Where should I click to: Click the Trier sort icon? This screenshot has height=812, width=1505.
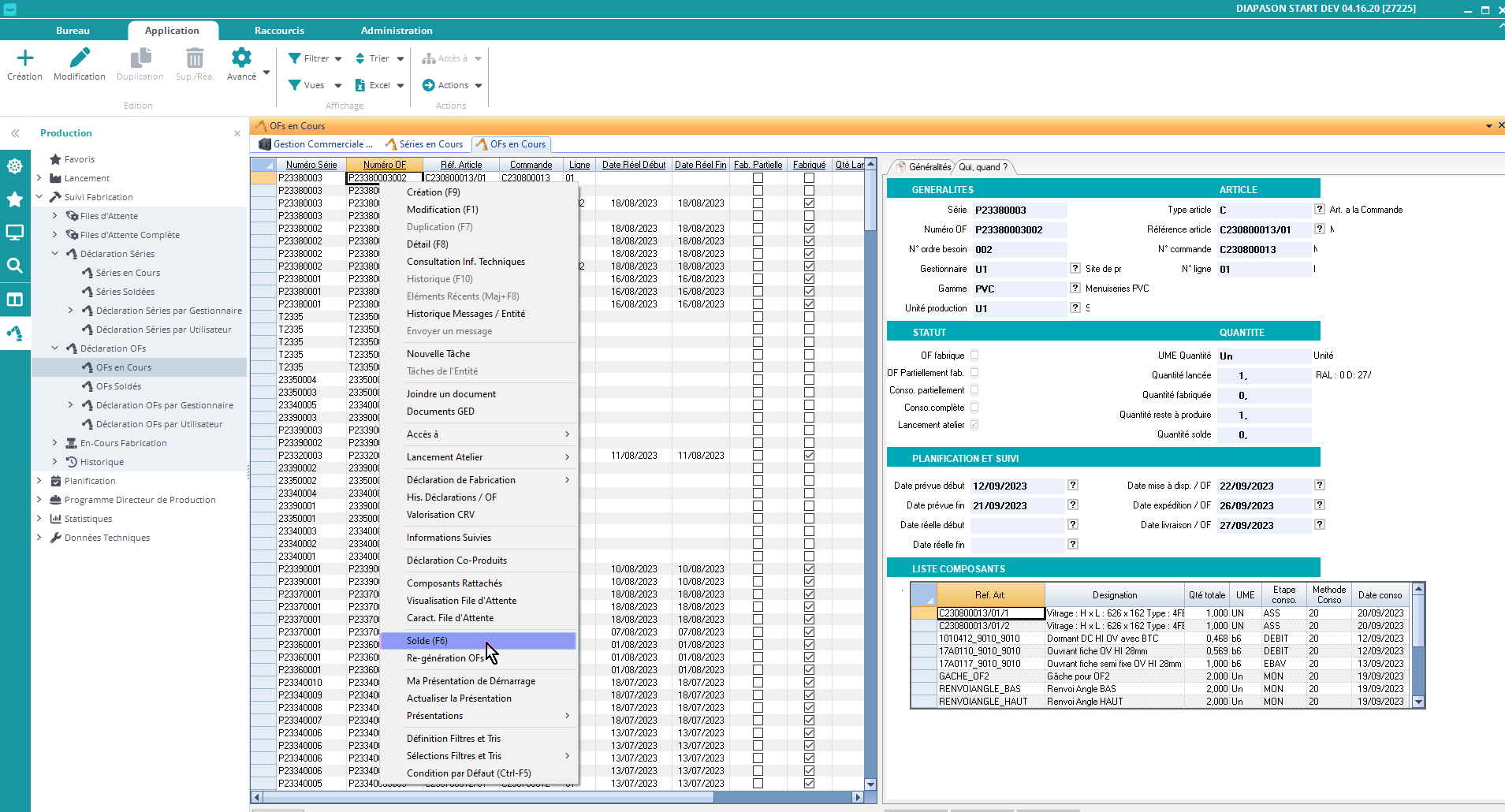(x=360, y=58)
